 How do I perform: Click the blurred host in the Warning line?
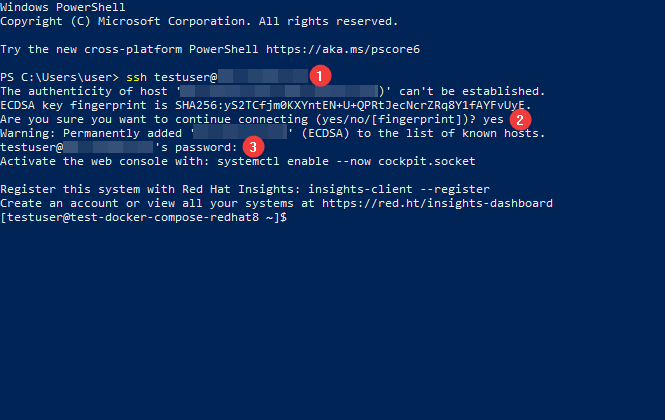240,133
